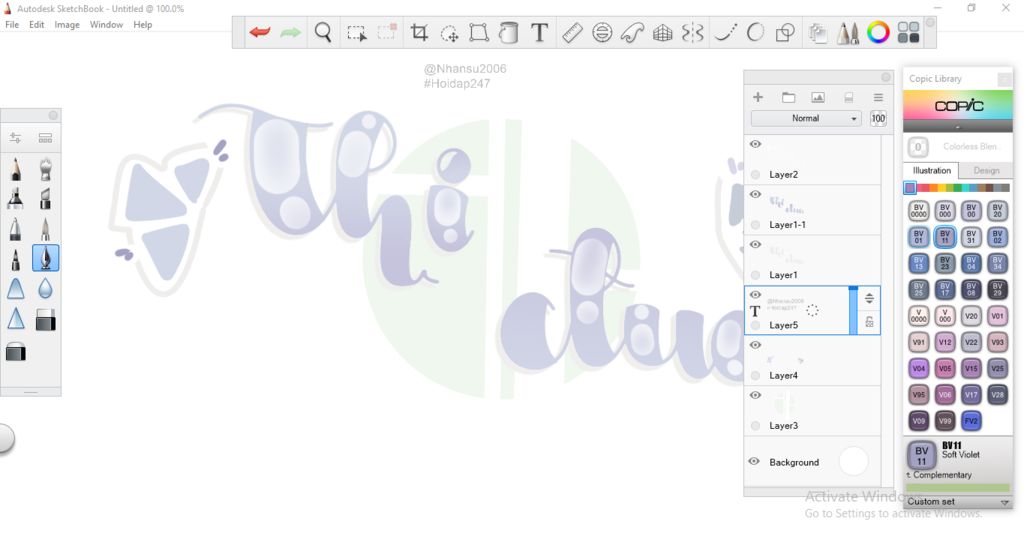Select the Predictive Stroke tool

tap(755, 32)
